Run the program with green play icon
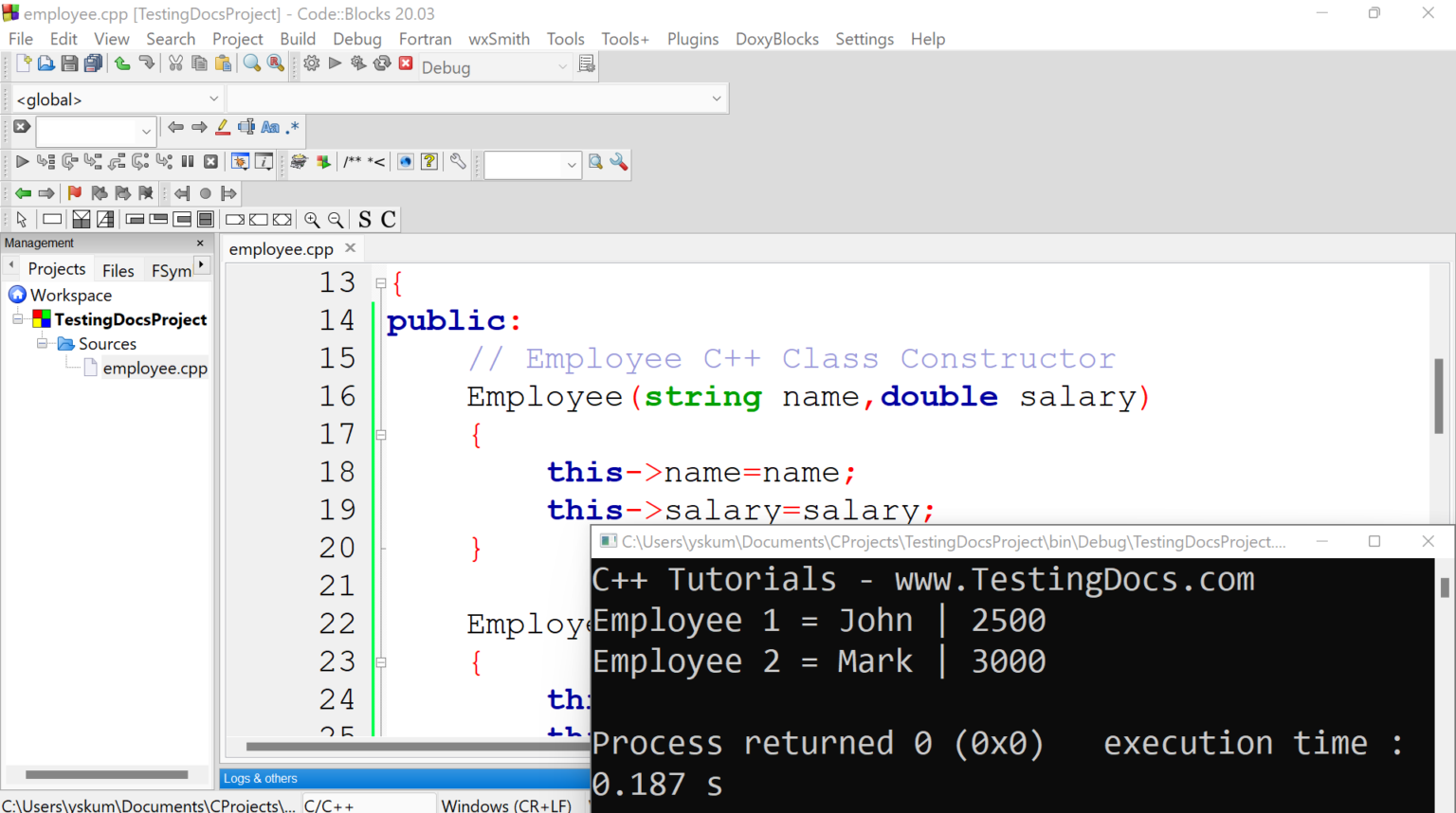The height and width of the screenshot is (813, 1456). 335,64
